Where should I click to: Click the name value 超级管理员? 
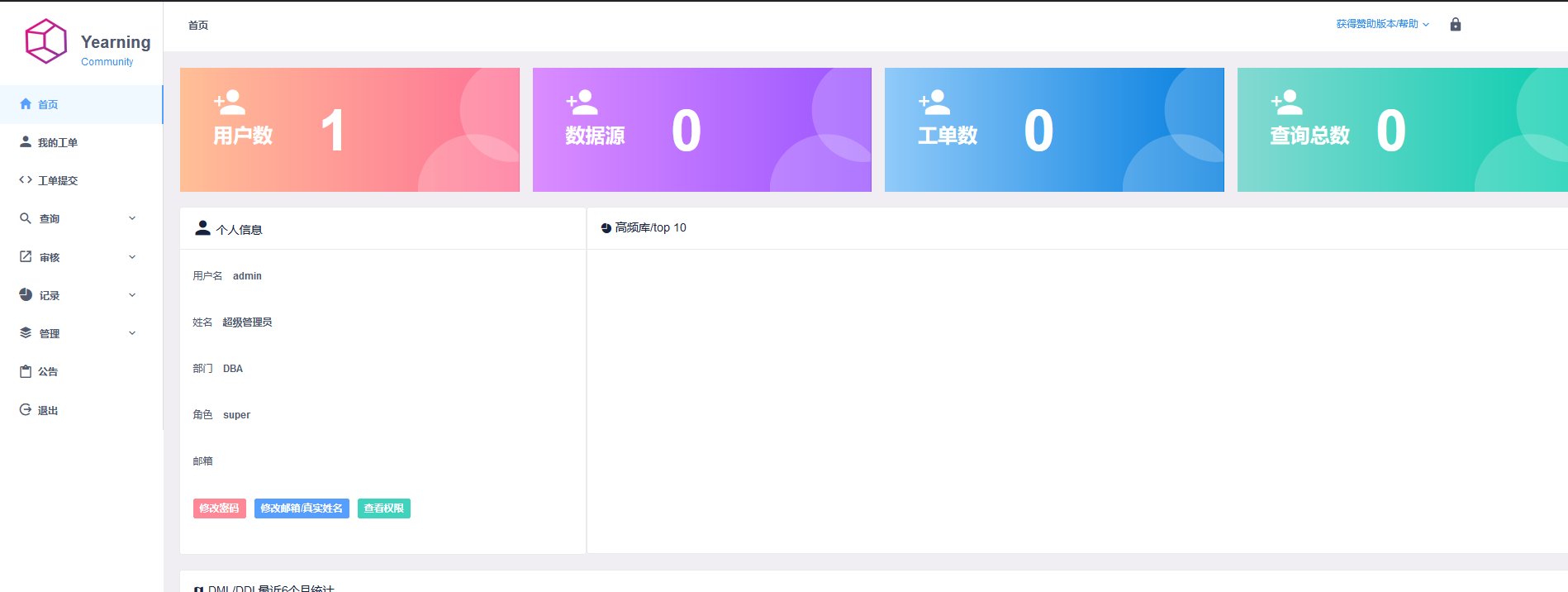coord(247,322)
